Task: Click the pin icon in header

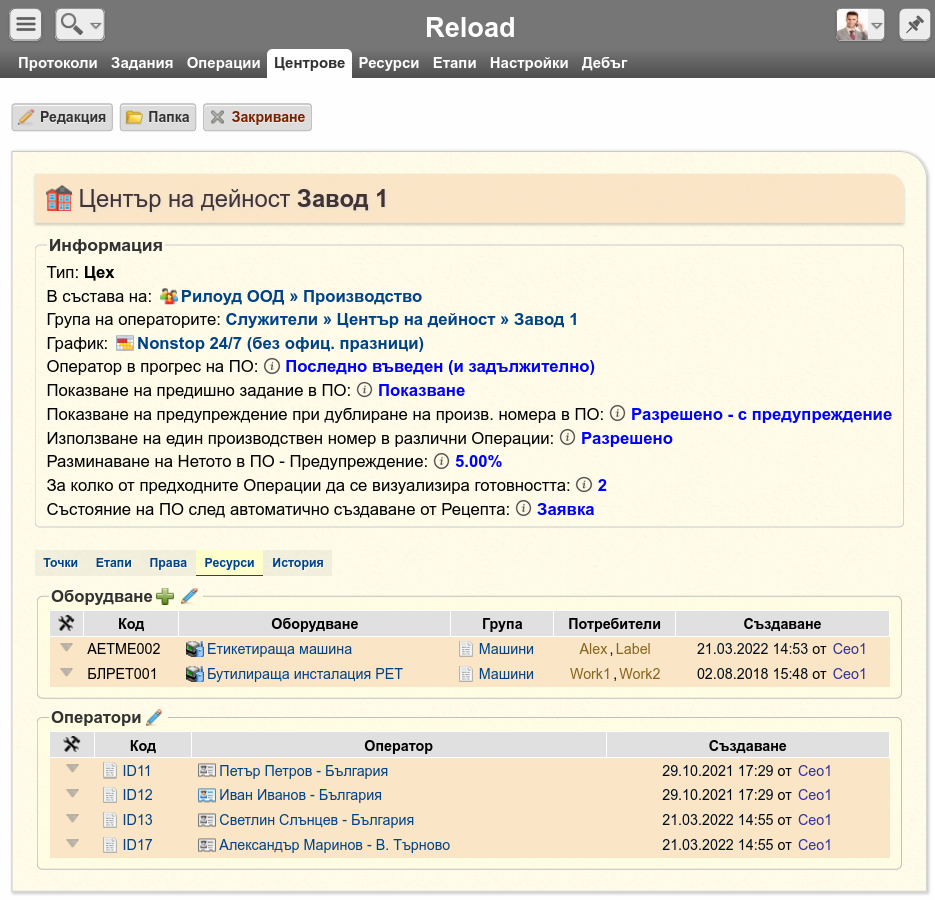Action: (914, 25)
